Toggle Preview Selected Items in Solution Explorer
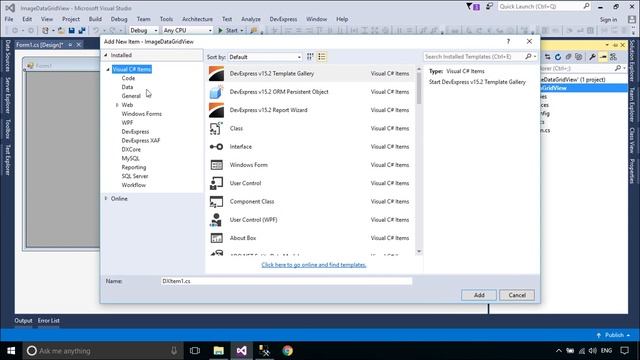The width and height of the screenshot is (640, 360). point(603,57)
